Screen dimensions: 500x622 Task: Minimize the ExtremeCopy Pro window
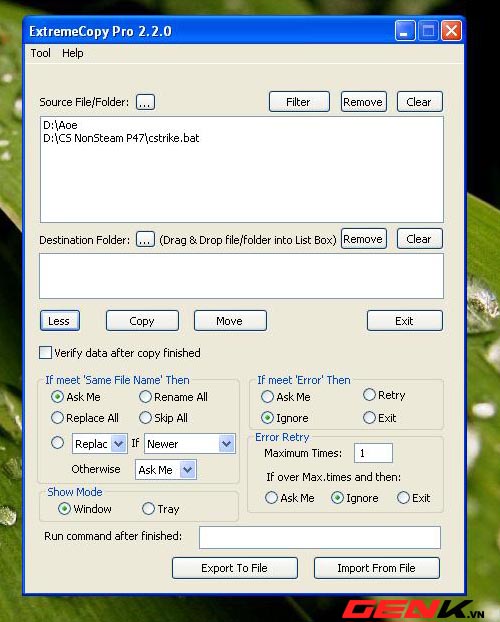tap(405, 31)
